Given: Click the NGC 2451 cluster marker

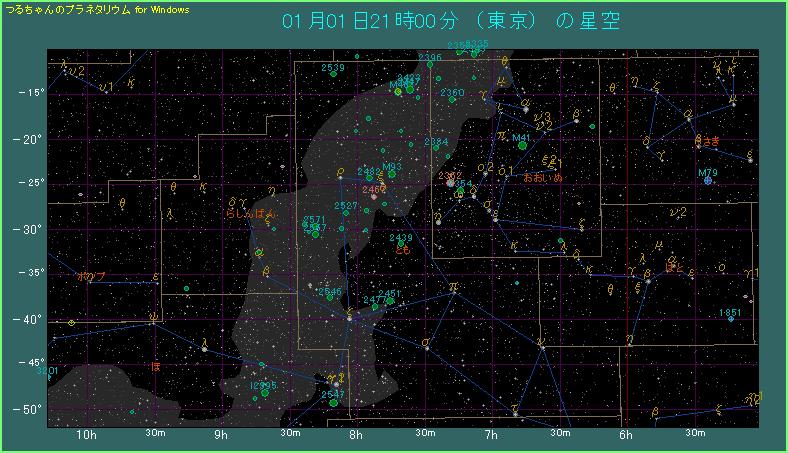Looking at the screenshot, I should (390, 300).
